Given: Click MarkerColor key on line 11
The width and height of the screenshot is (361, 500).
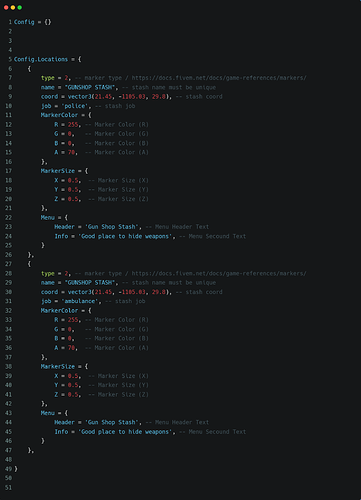Looking at the screenshot, I should point(59,115).
